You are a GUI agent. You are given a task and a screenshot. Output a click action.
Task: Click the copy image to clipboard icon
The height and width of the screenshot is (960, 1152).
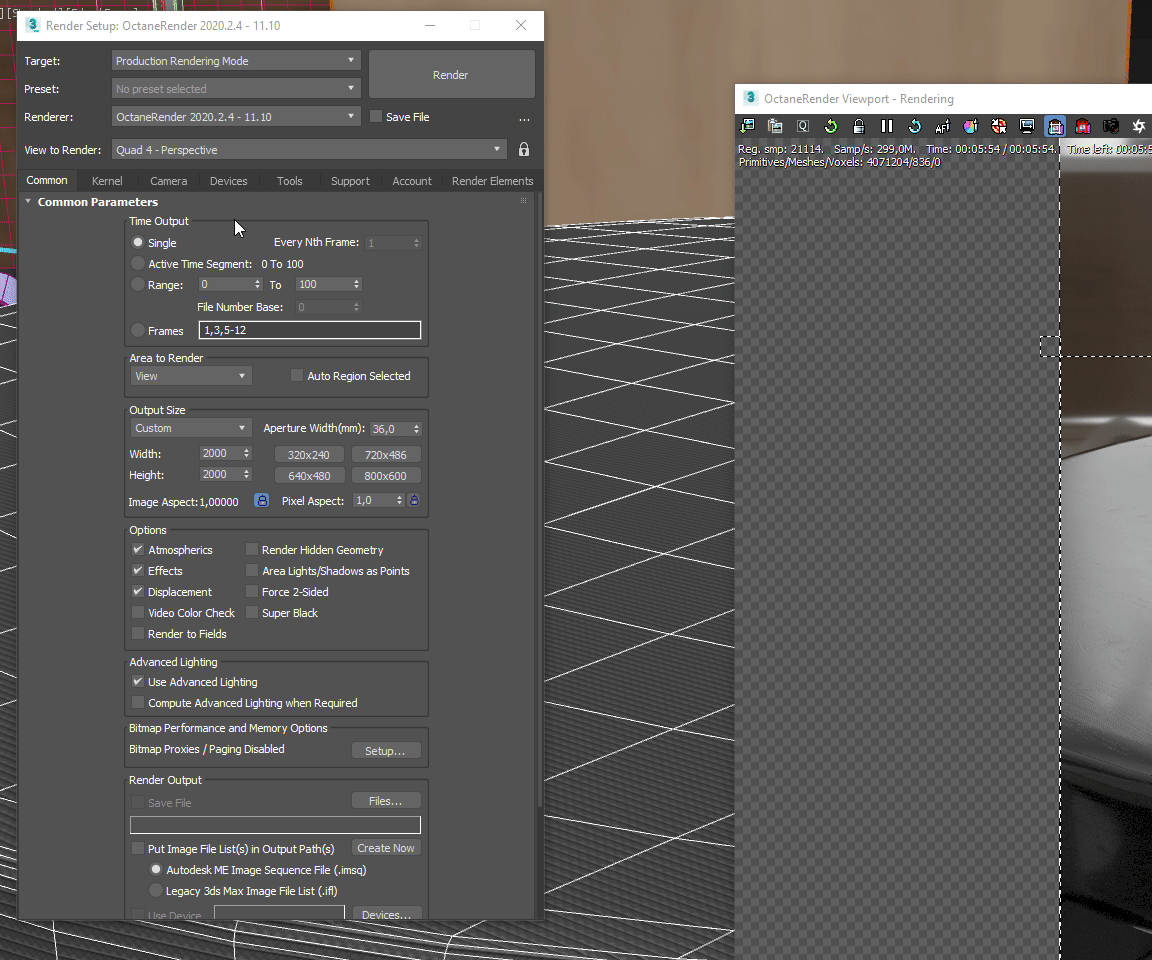(775, 126)
